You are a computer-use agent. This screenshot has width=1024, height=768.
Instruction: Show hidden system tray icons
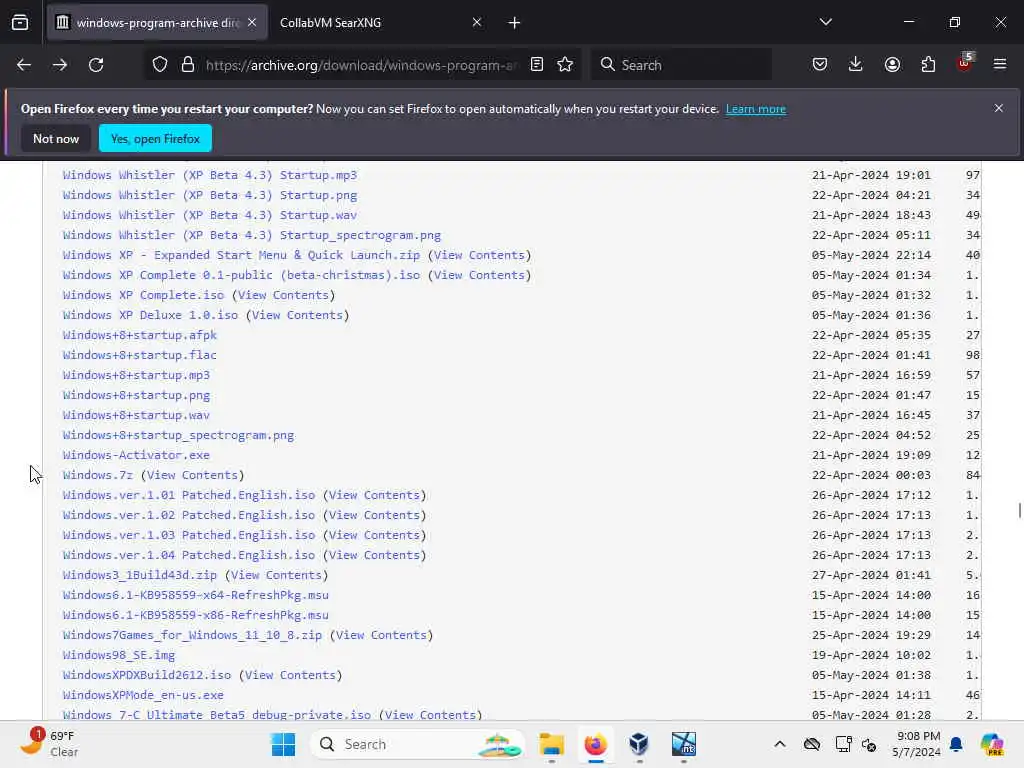point(780,744)
